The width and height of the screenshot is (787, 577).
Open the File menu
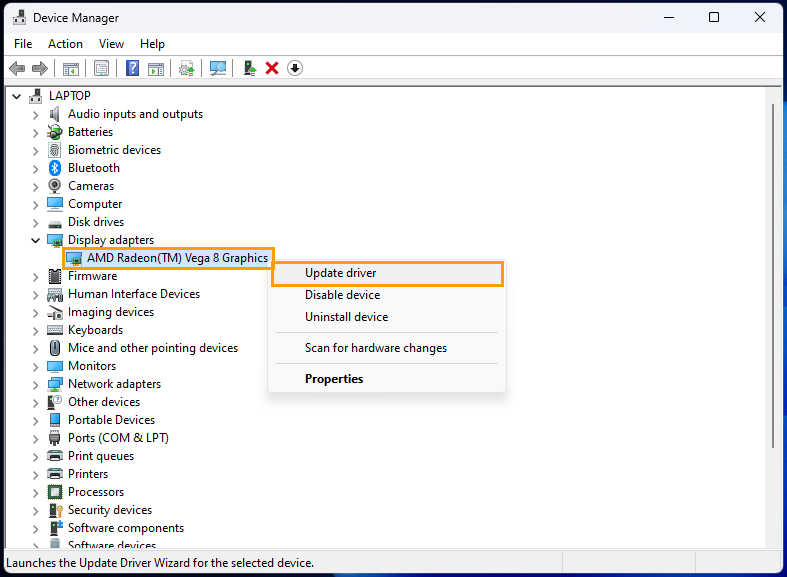pyautogui.click(x=23, y=44)
